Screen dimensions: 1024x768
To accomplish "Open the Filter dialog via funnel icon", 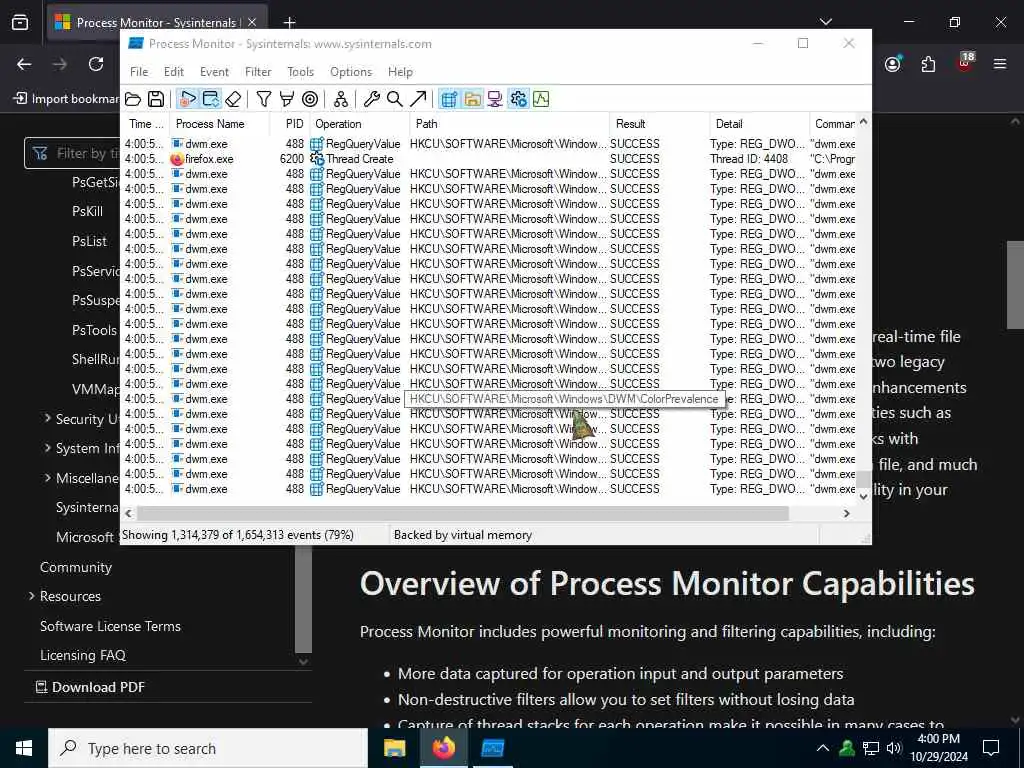I will (264, 99).
